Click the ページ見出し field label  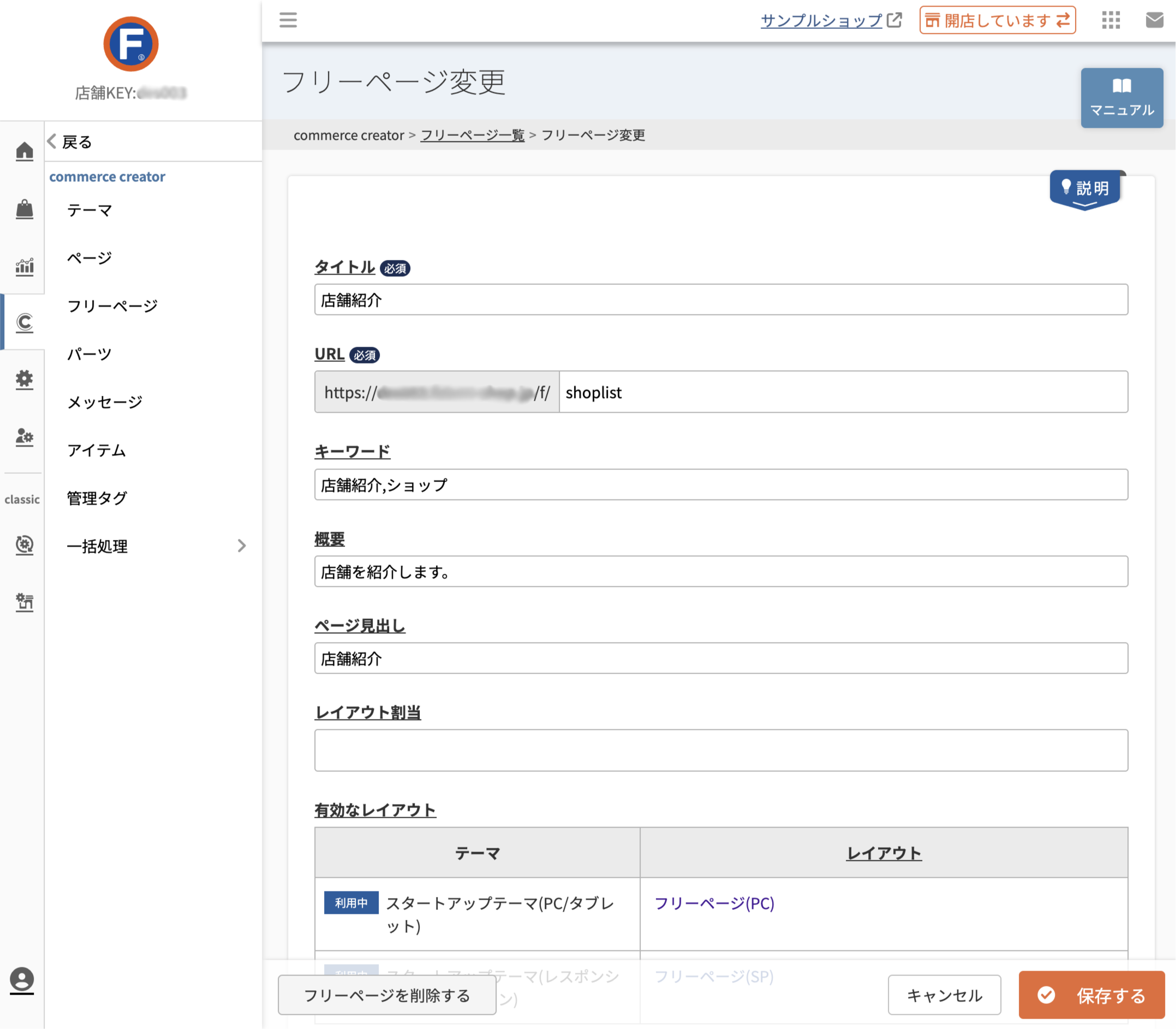pos(360,626)
